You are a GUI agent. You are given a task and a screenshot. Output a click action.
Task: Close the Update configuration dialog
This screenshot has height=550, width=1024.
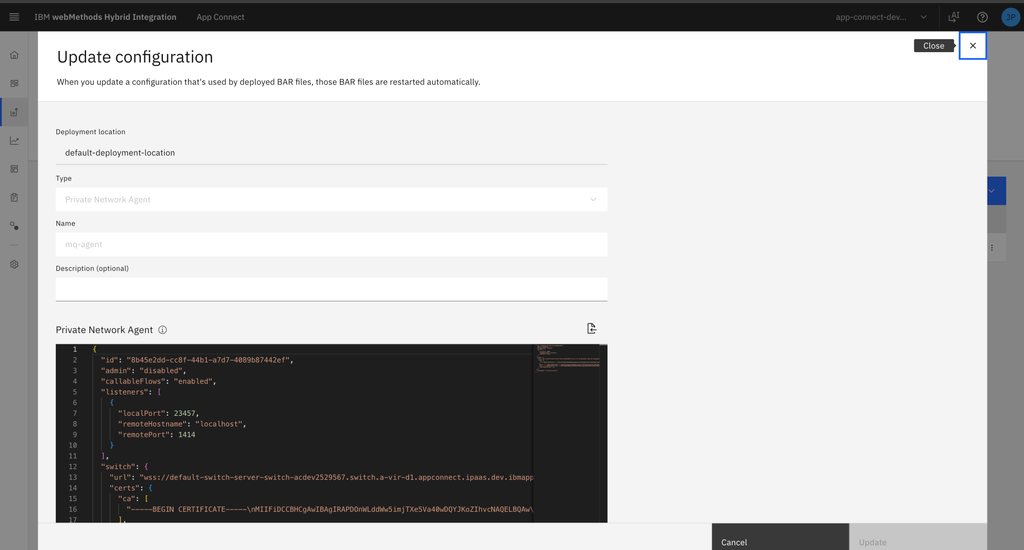pyautogui.click(x=973, y=46)
